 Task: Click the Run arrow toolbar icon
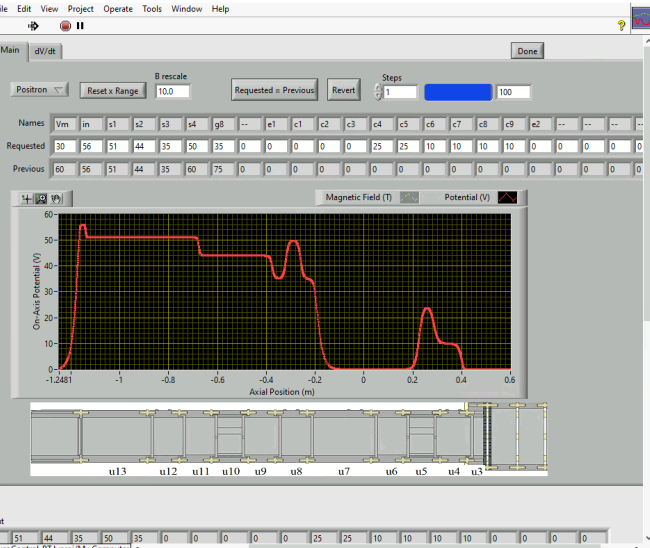pos(34,25)
